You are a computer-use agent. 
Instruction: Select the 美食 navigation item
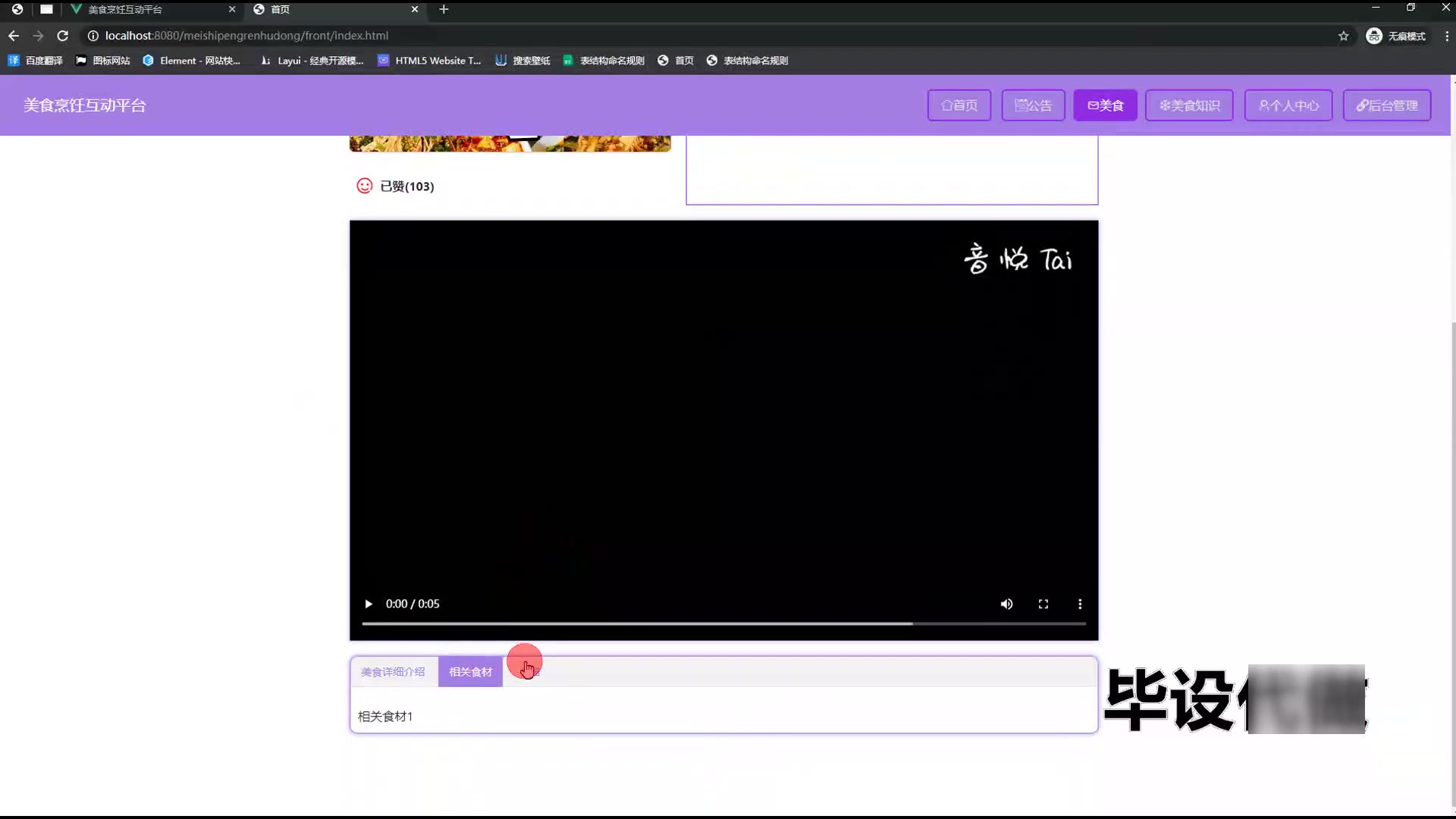click(x=1105, y=105)
